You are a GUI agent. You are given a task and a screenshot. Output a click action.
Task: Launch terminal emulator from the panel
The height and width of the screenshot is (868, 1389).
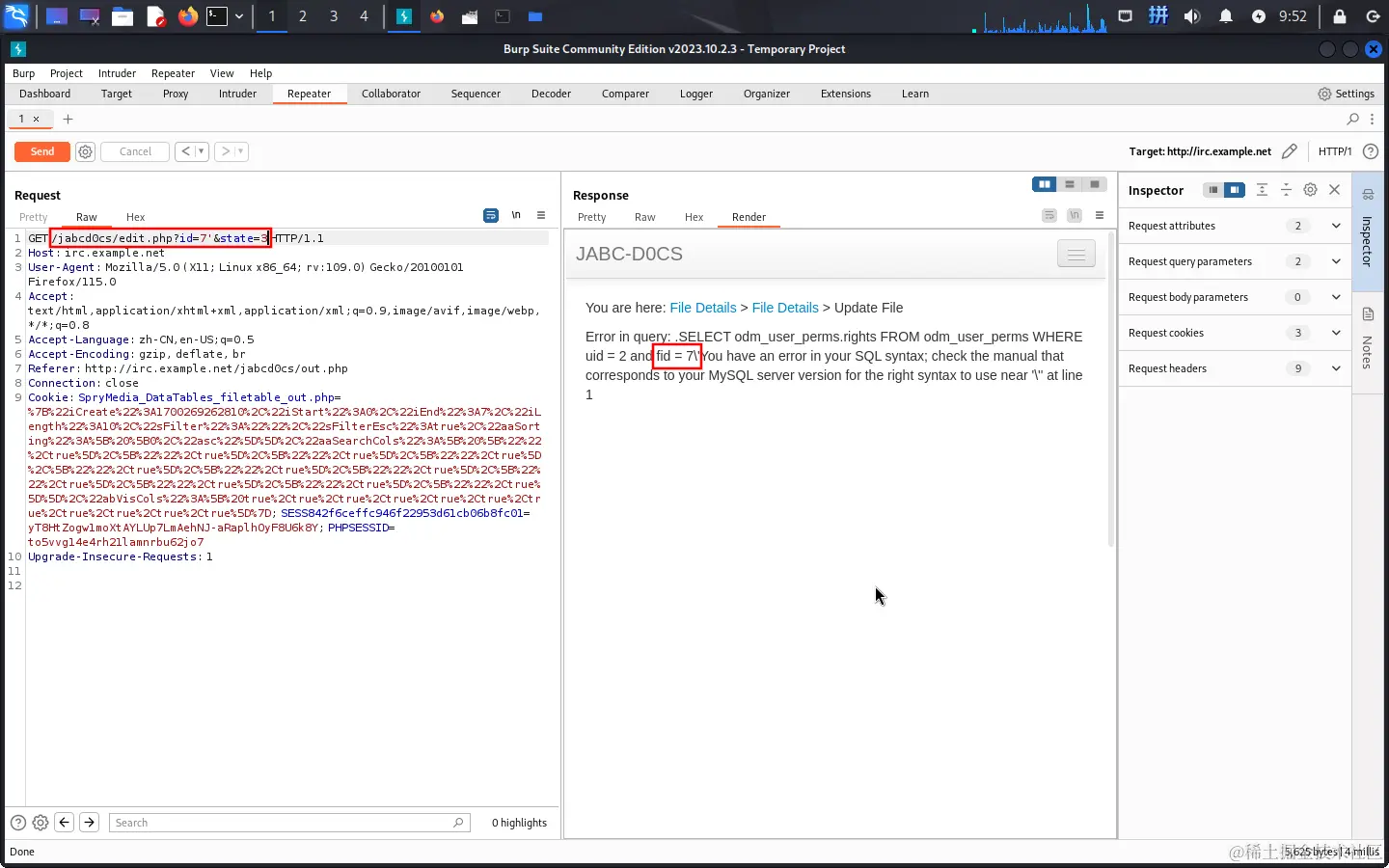pyautogui.click(x=217, y=16)
